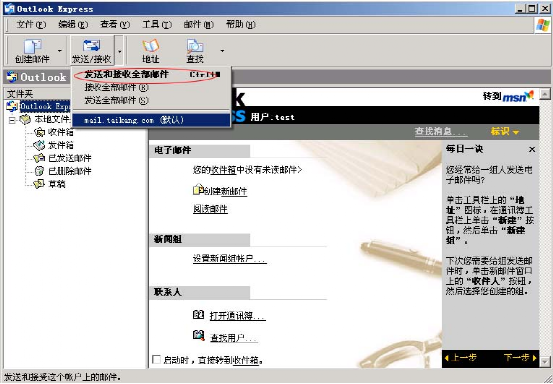Screen dimensions: 553x384
Task: Select the 收件箱 inbox folder icon
Action: (39, 132)
